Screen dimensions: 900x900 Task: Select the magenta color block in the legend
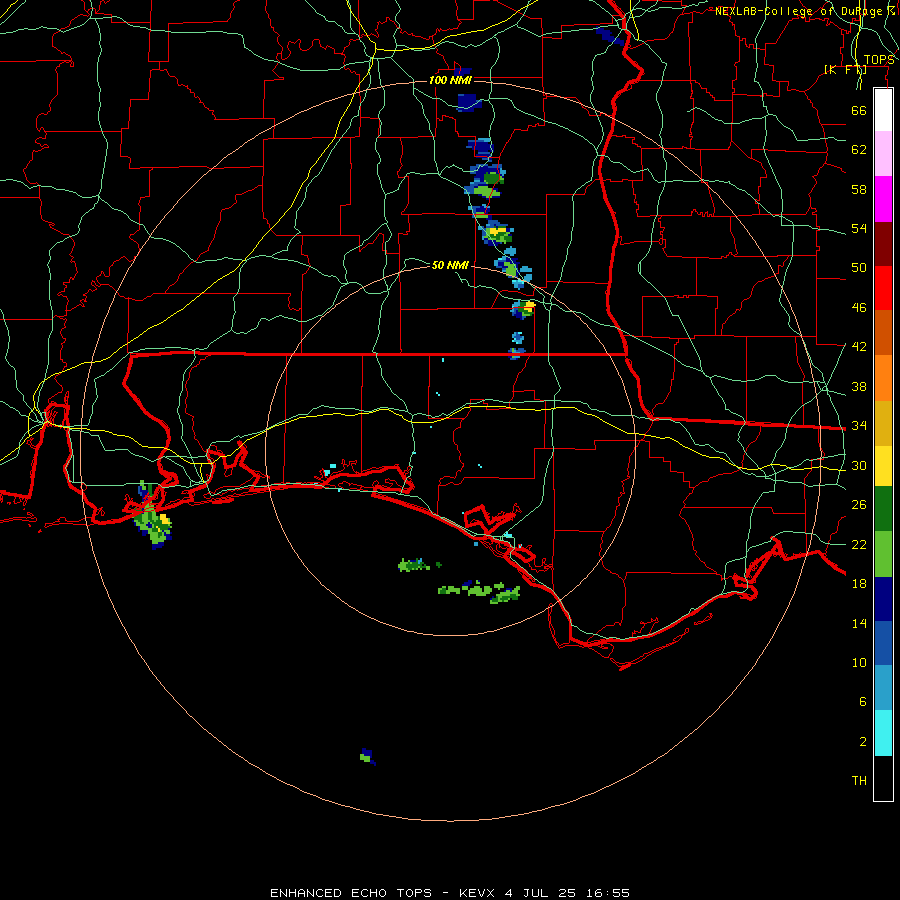coord(883,199)
